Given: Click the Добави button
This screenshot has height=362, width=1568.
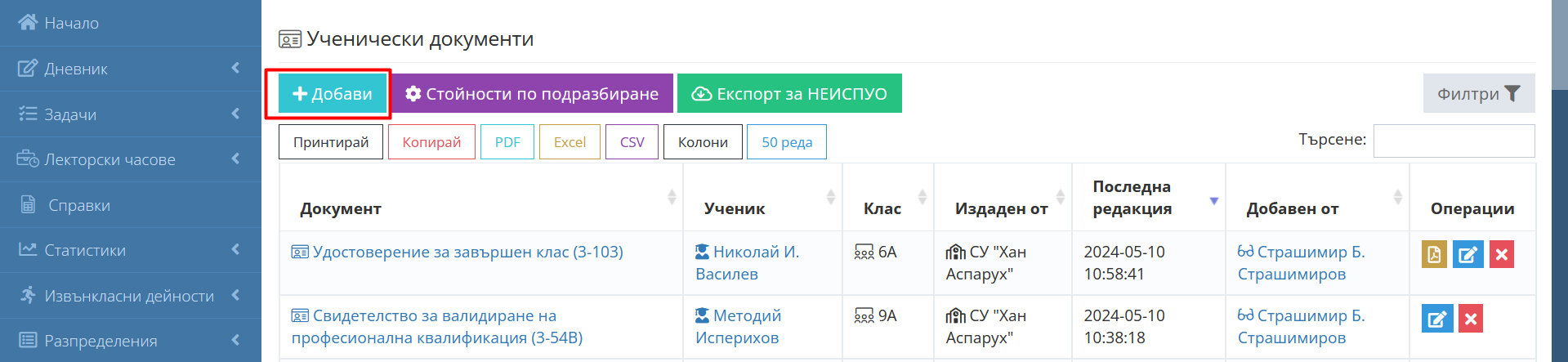Looking at the screenshot, I should pos(333,94).
